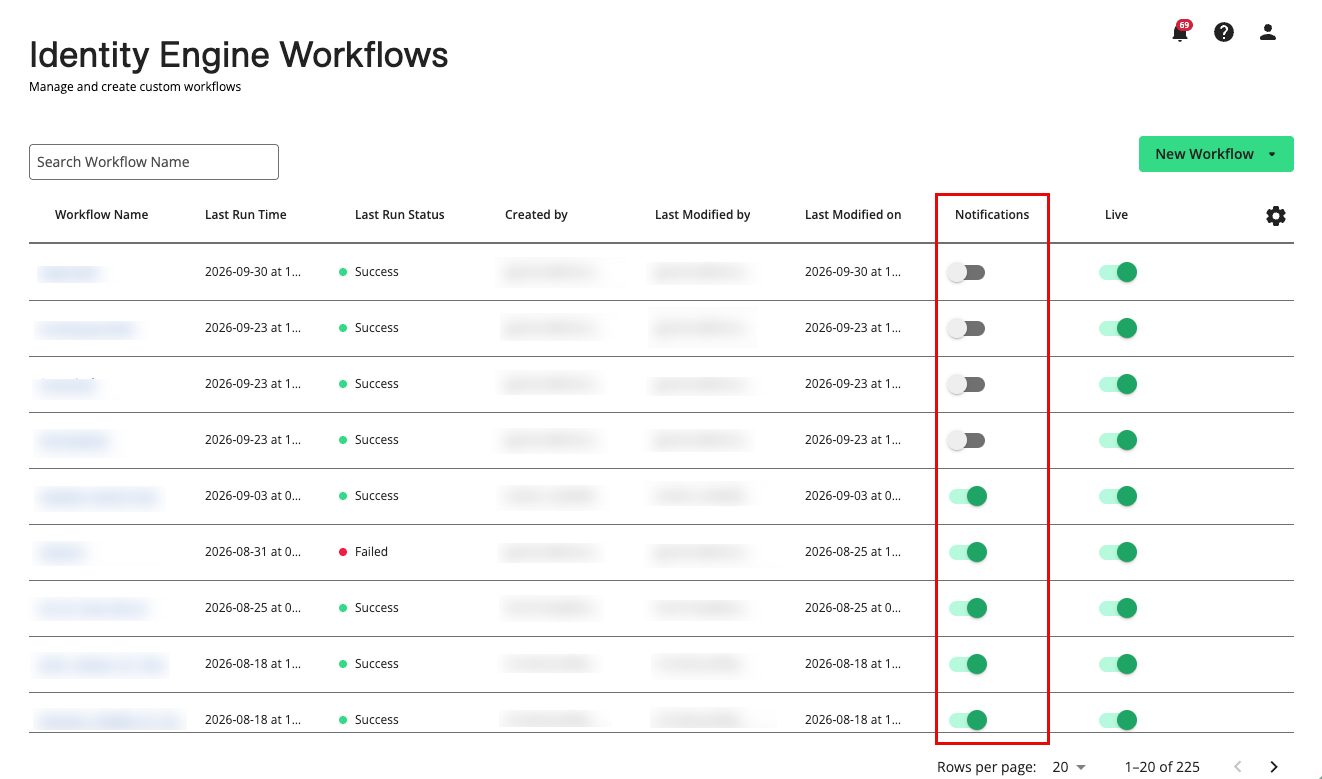Sort by the Workflow Name column header

(102, 215)
